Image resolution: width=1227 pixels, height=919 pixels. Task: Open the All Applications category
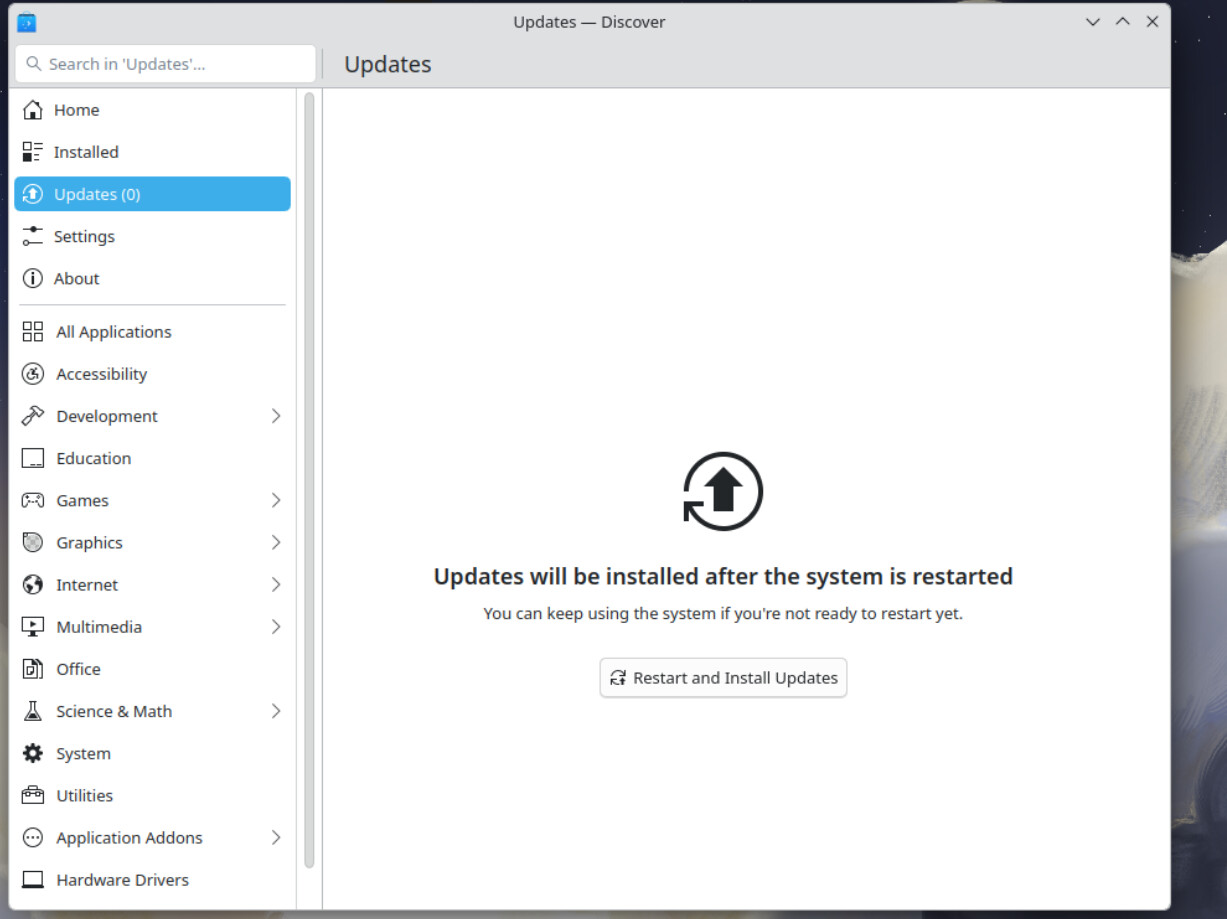click(x=113, y=332)
